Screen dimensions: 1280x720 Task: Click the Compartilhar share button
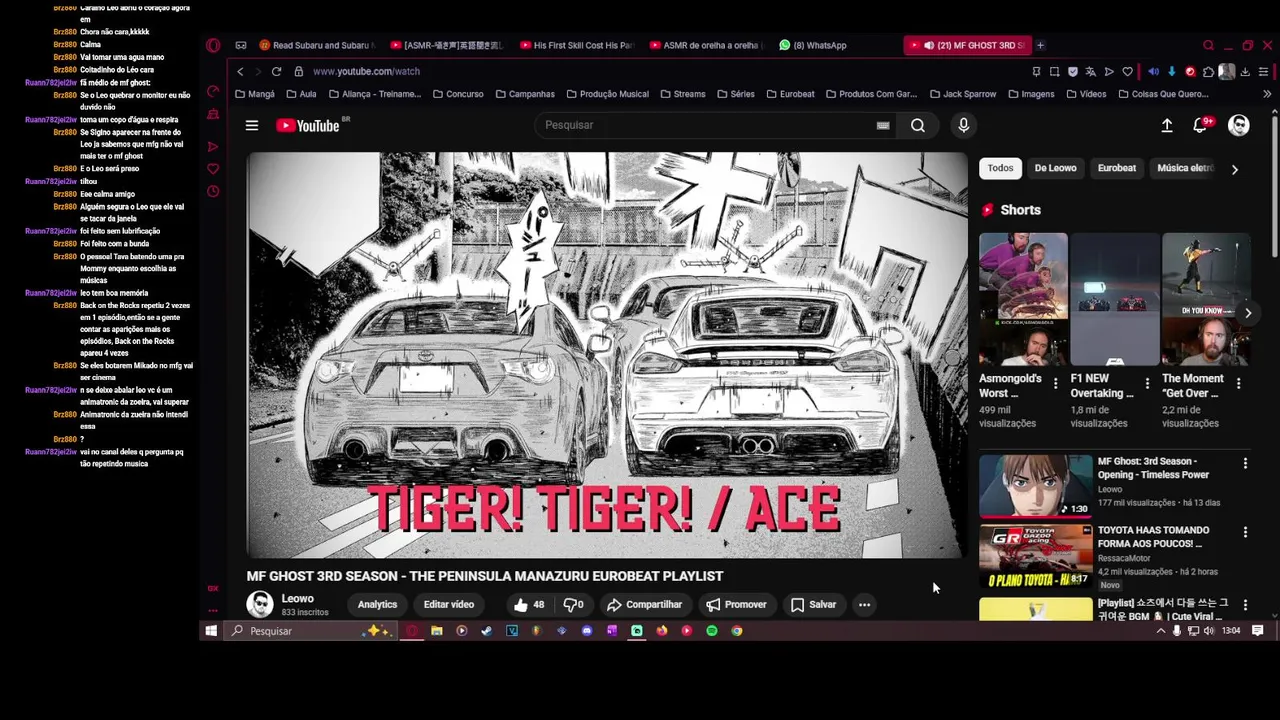point(644,604)
